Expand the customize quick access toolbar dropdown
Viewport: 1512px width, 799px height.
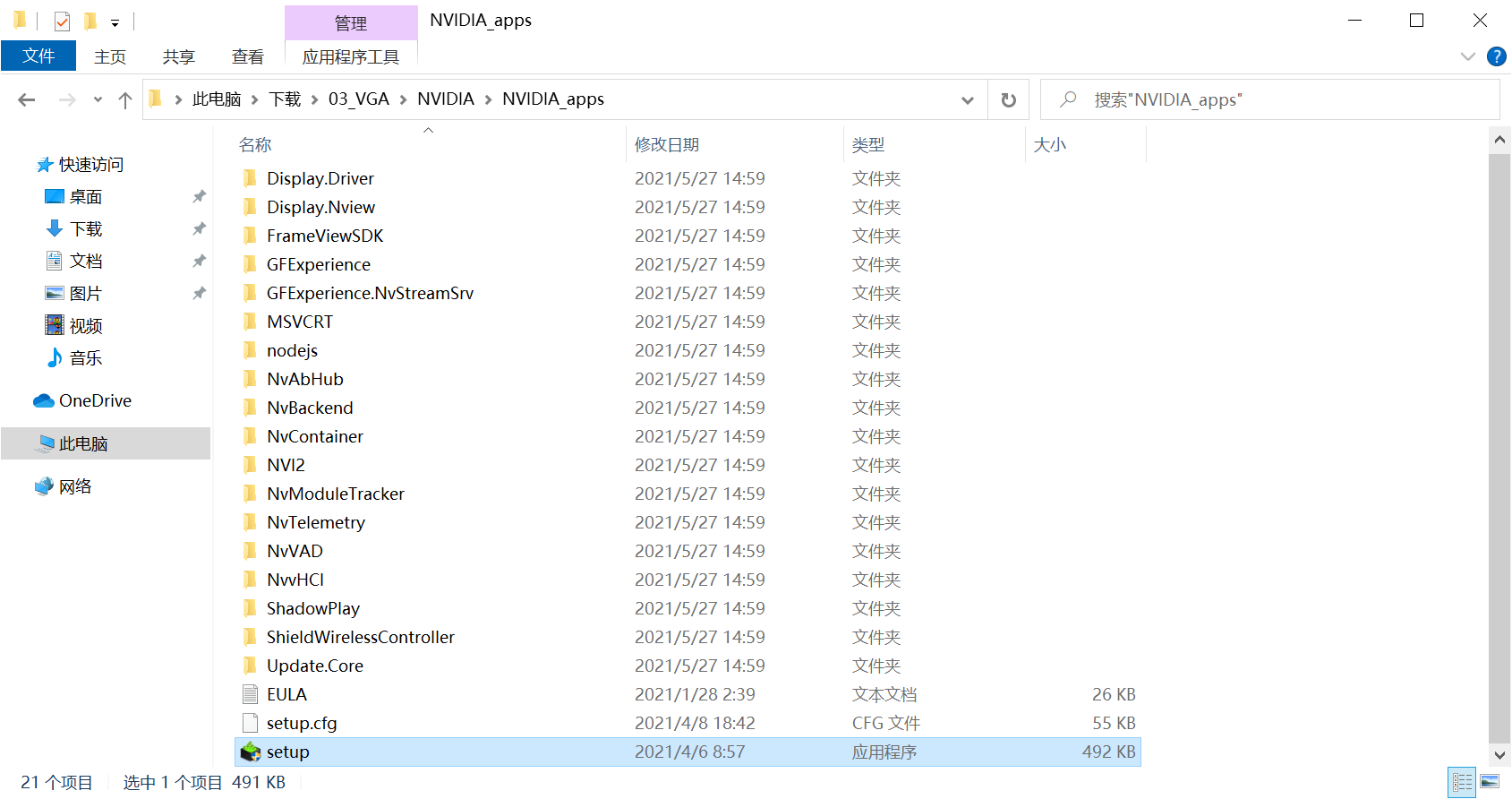click(115, 22)
